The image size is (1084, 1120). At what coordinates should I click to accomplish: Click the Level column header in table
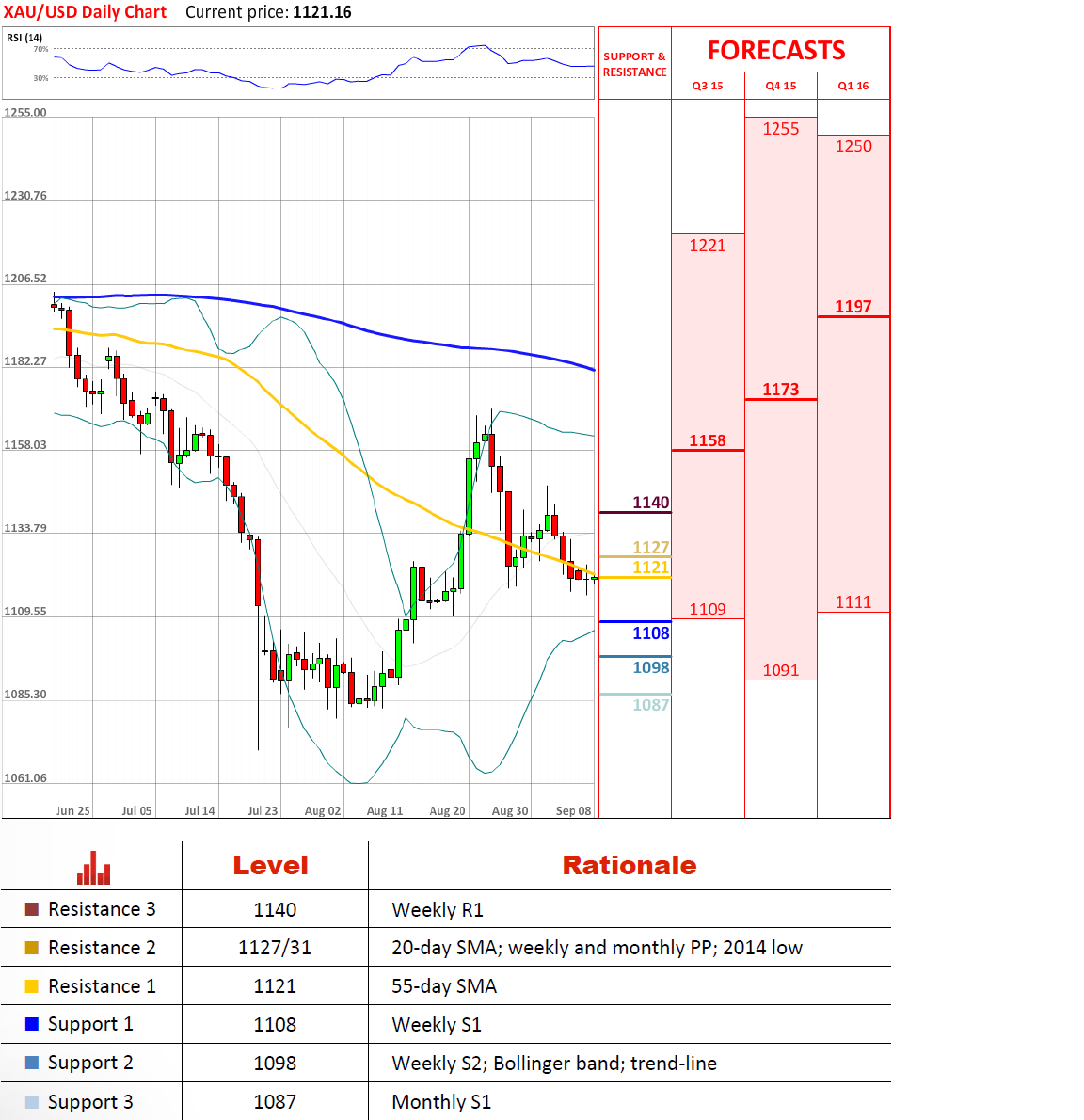271,866
